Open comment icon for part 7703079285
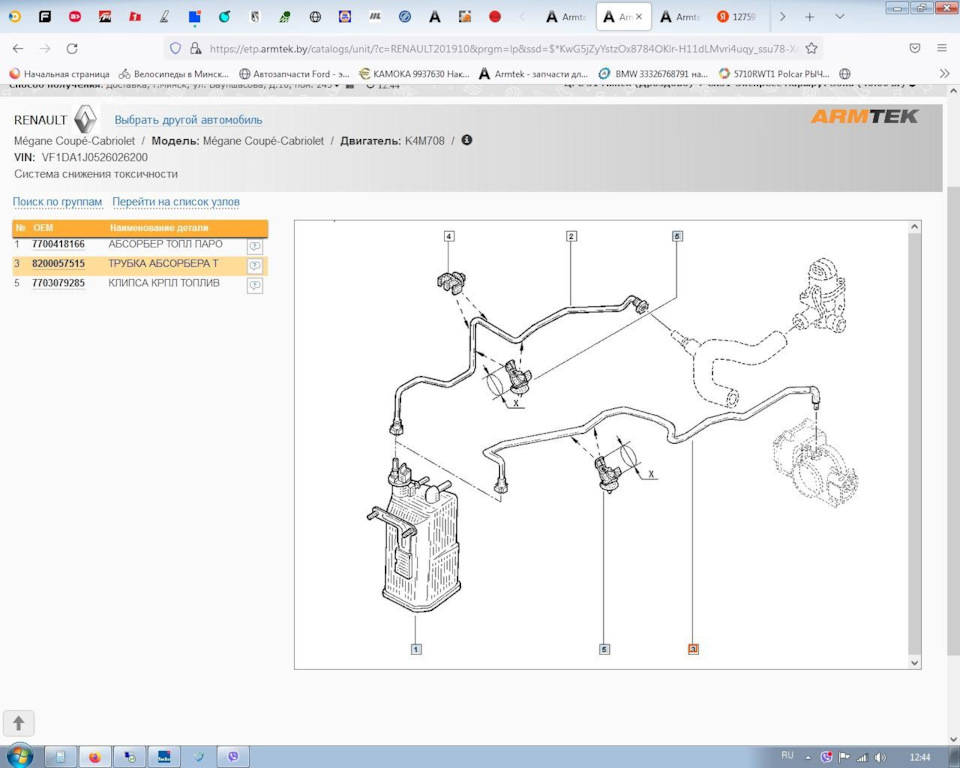Viewport: 960px width, 768px height. click(x=255, y=285)
